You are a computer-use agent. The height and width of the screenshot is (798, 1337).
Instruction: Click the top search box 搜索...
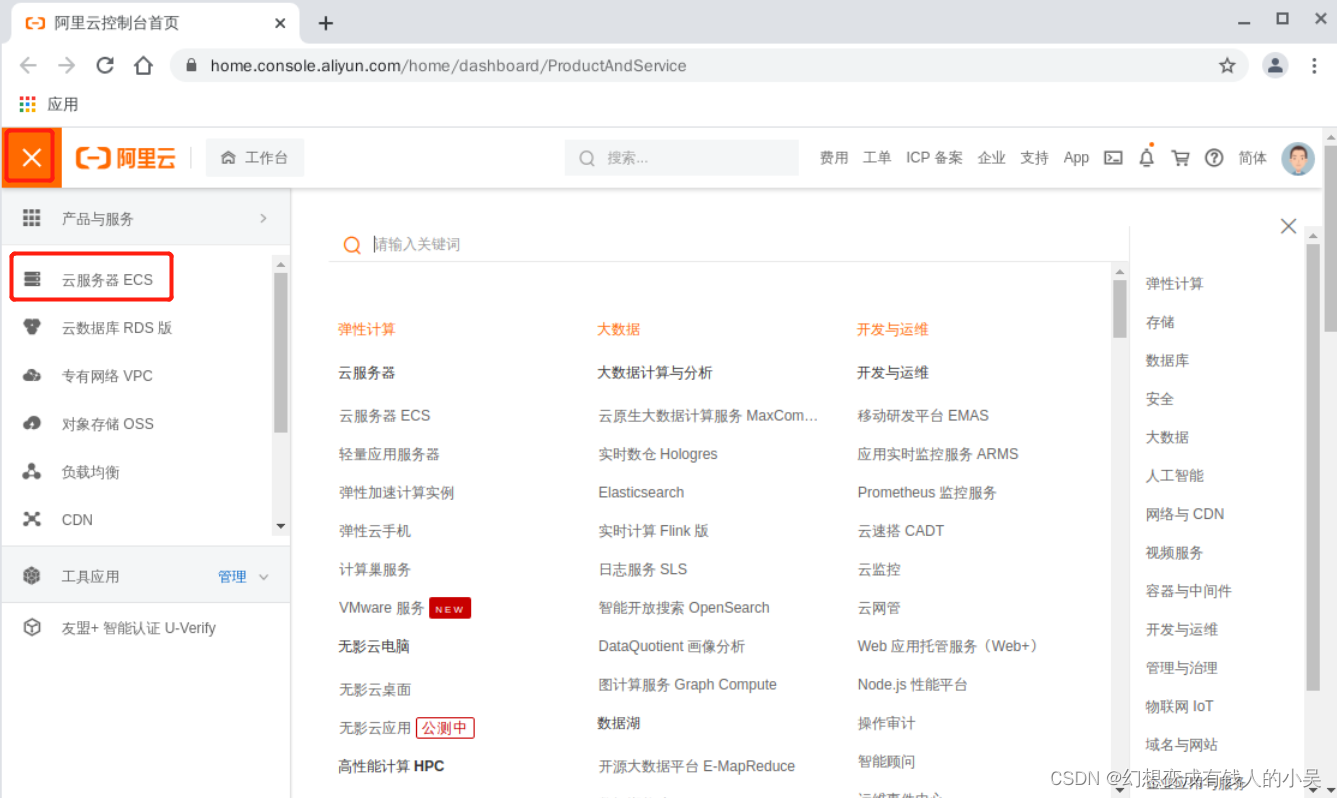[682, 158]
